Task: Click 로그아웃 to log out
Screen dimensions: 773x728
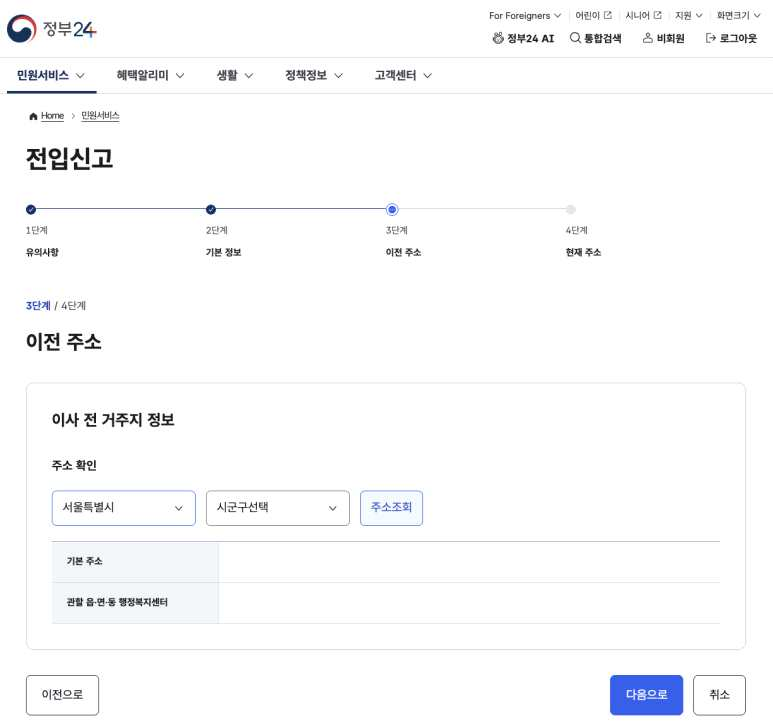Action: (731, 38)
